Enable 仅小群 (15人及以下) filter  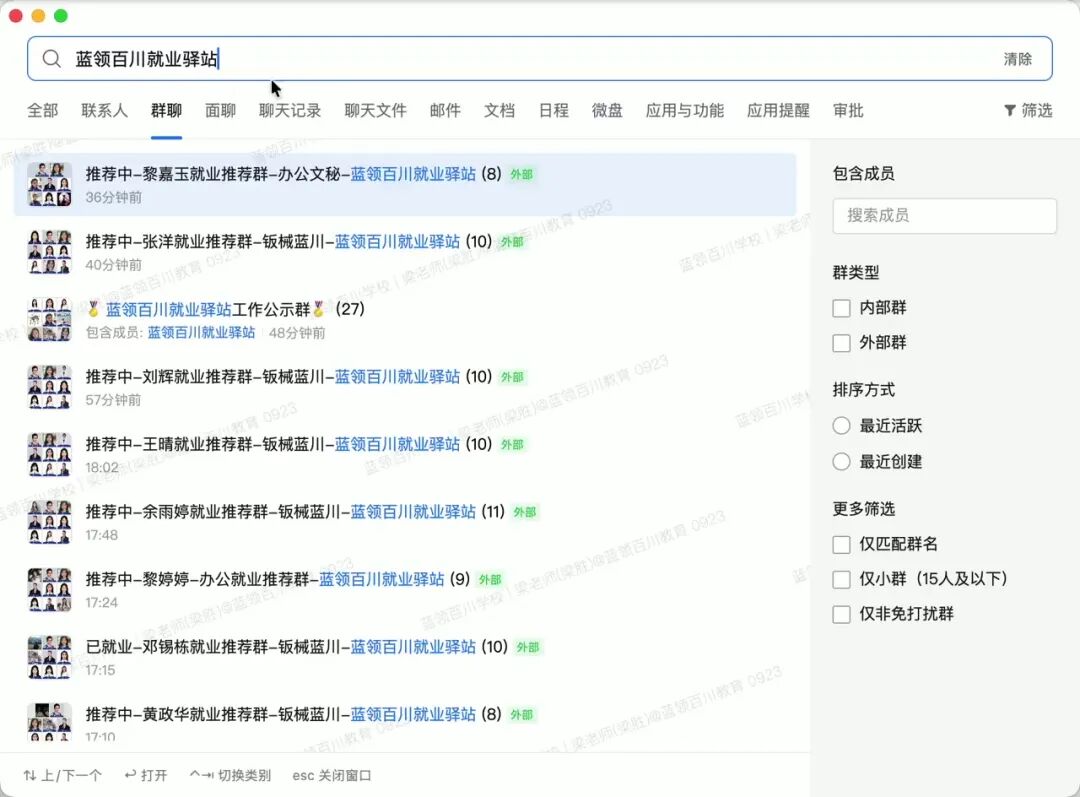click(841, 579)
